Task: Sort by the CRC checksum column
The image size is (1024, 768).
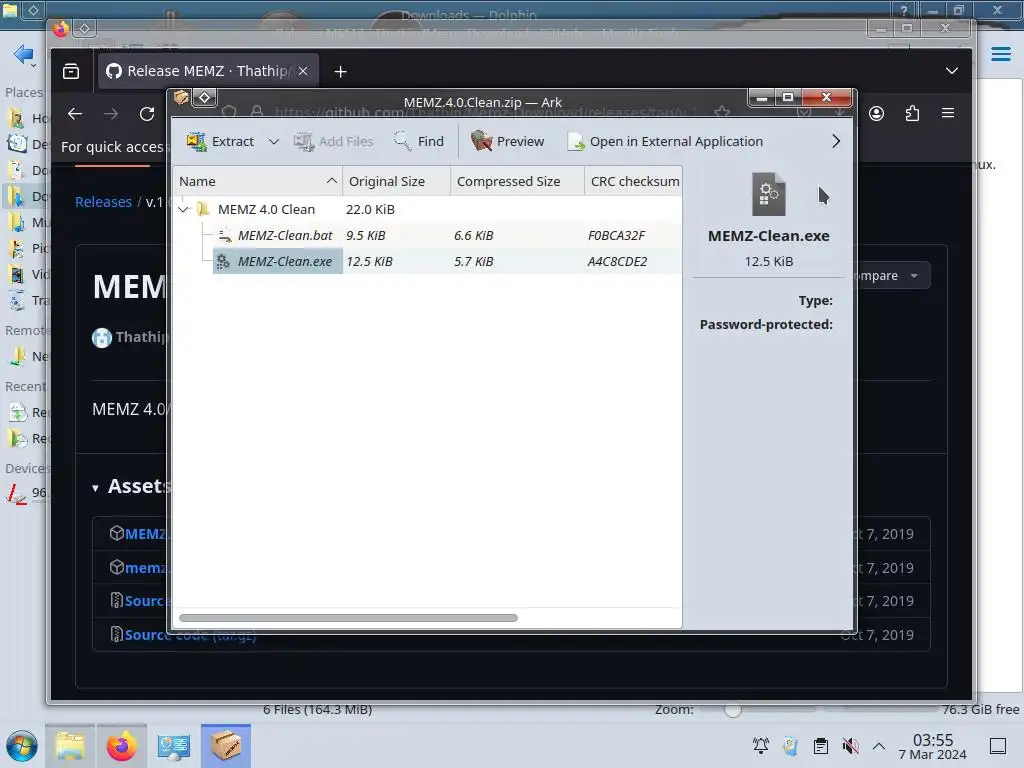Action: tap(633, 182)
